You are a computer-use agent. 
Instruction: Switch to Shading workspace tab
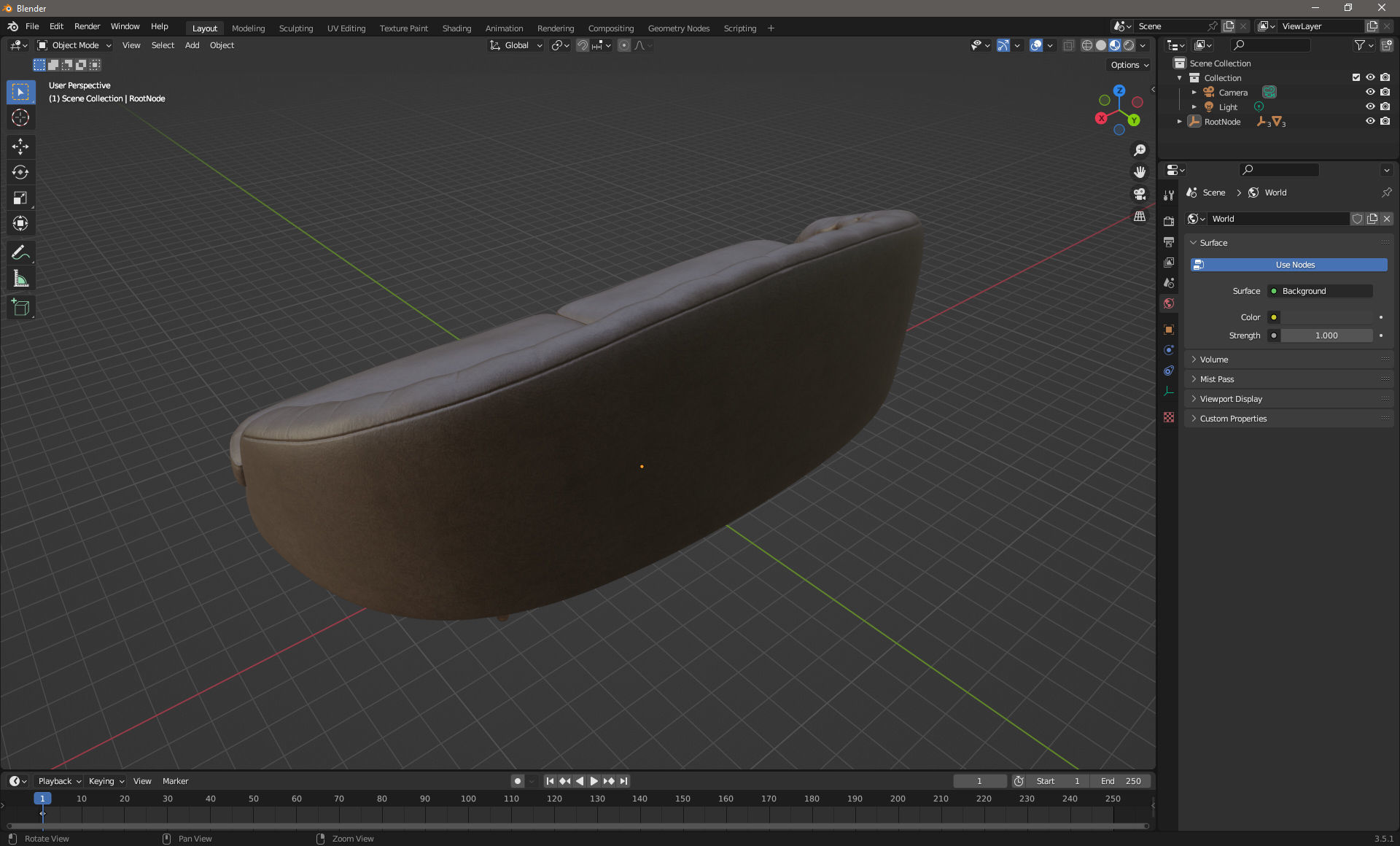pyautogui.click(x=456, y=28)
